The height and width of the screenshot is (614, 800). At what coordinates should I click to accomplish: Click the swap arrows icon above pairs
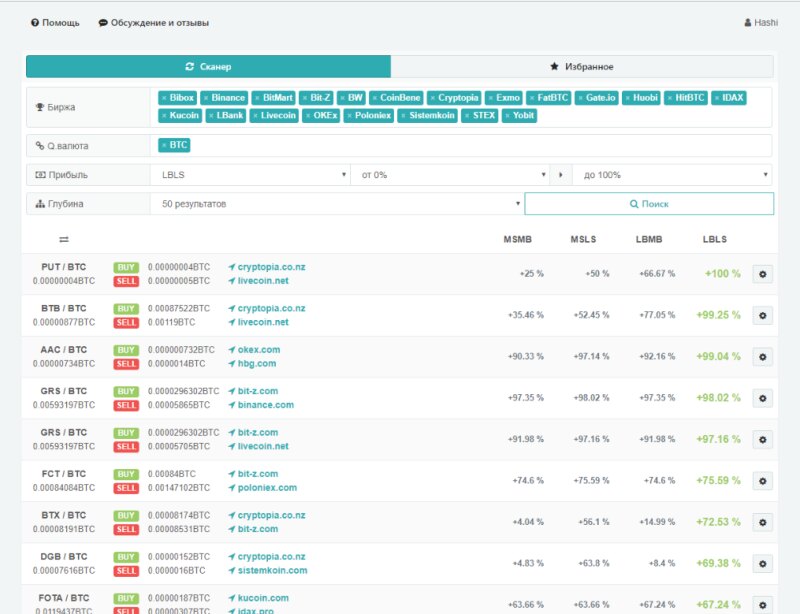(64, 240)
